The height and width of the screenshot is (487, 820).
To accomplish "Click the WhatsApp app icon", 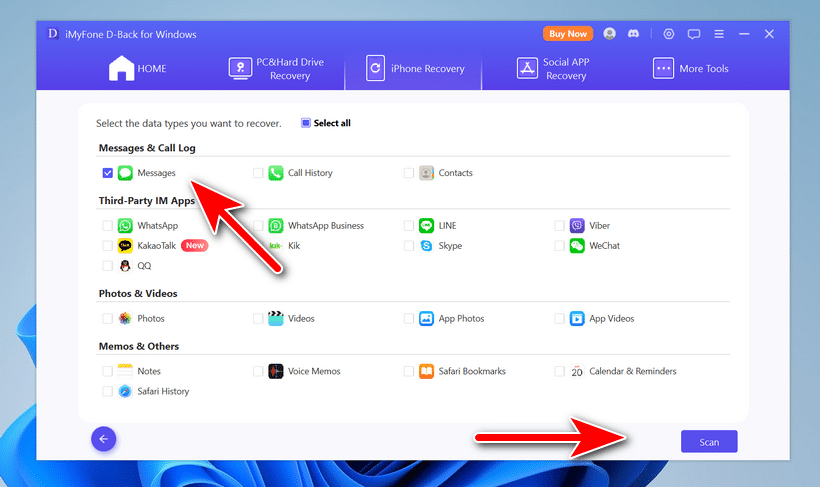I will [125, 226].
